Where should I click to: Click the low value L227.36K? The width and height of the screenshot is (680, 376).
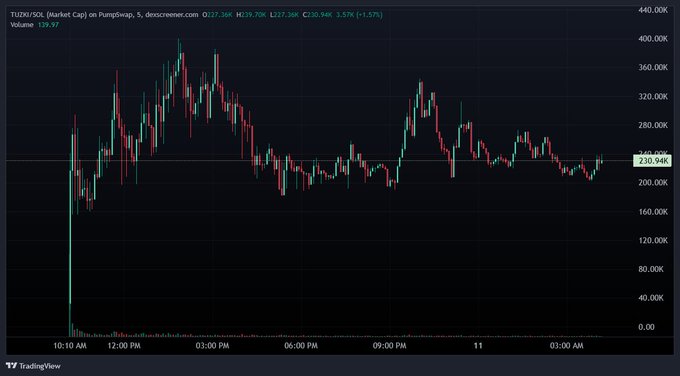[284, 15]
